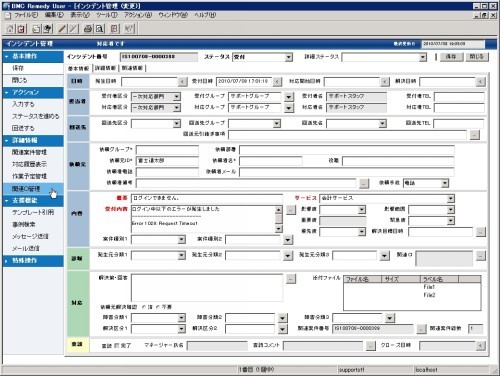Image resolution: width=500 pixels, height=376 pixels.
Task: Click ステータスを進める in the sidebar
Action: [x=36, y=116]
